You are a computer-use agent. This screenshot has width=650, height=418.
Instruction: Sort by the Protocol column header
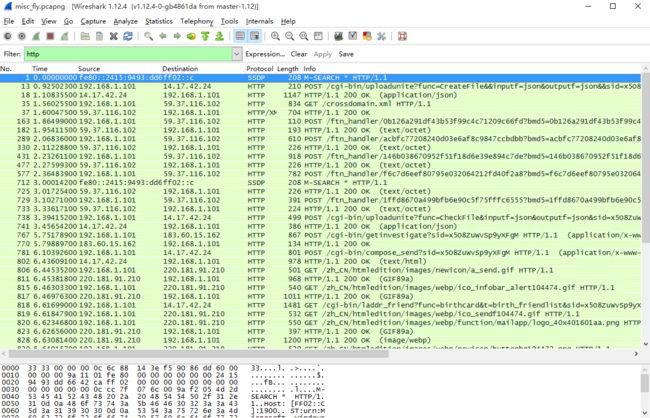click(260, 69)
